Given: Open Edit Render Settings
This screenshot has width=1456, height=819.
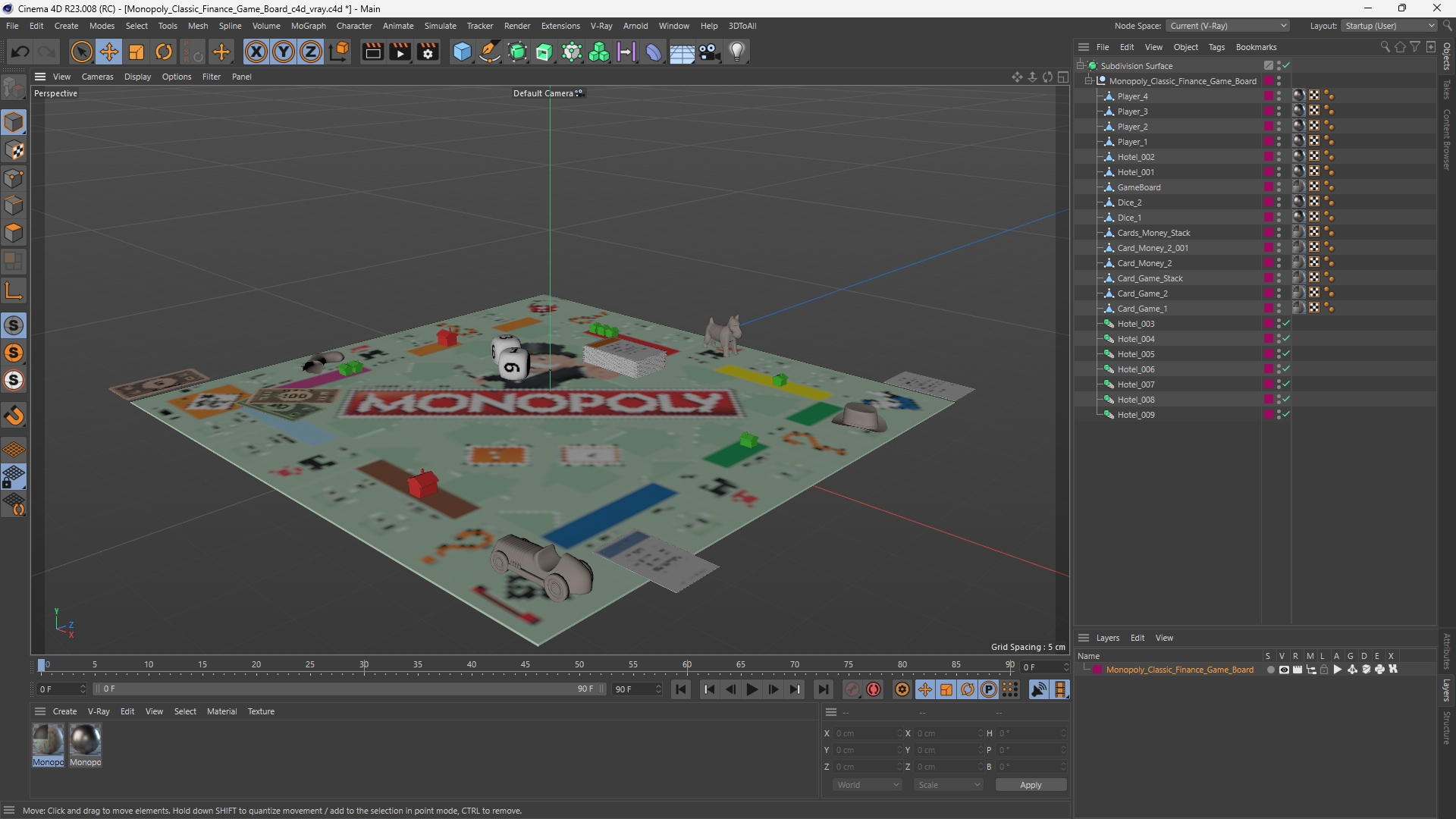Looking at the screenshot, I should [428, 52].
